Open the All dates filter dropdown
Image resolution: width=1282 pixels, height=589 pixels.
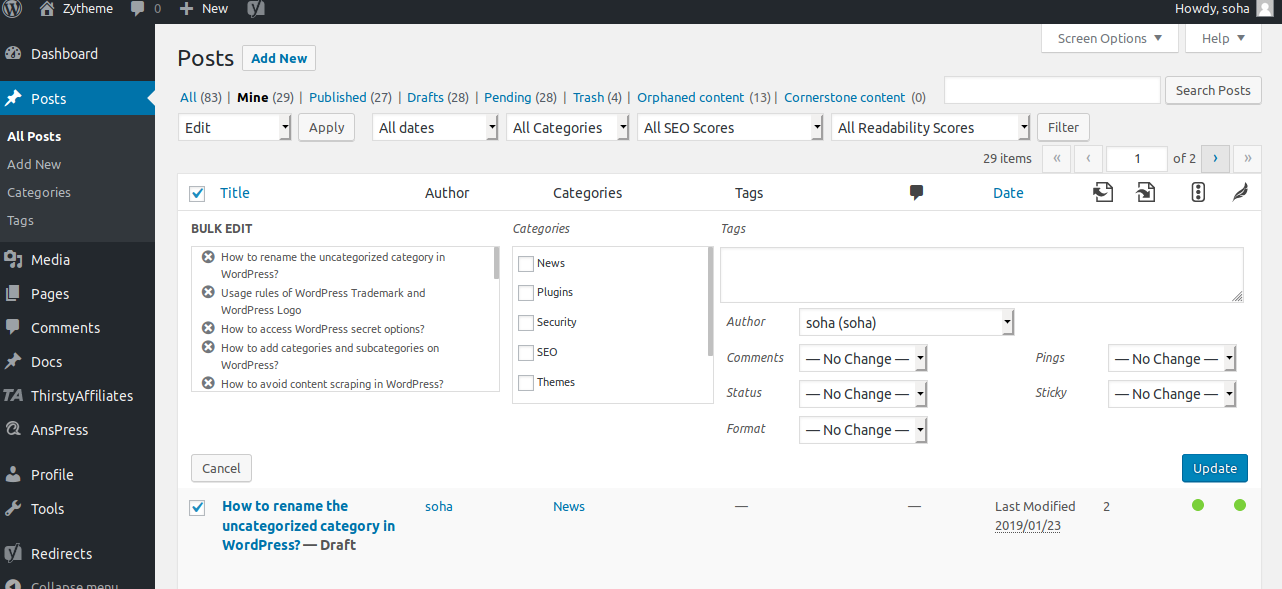pyautogui.click(x=435, y=128)
